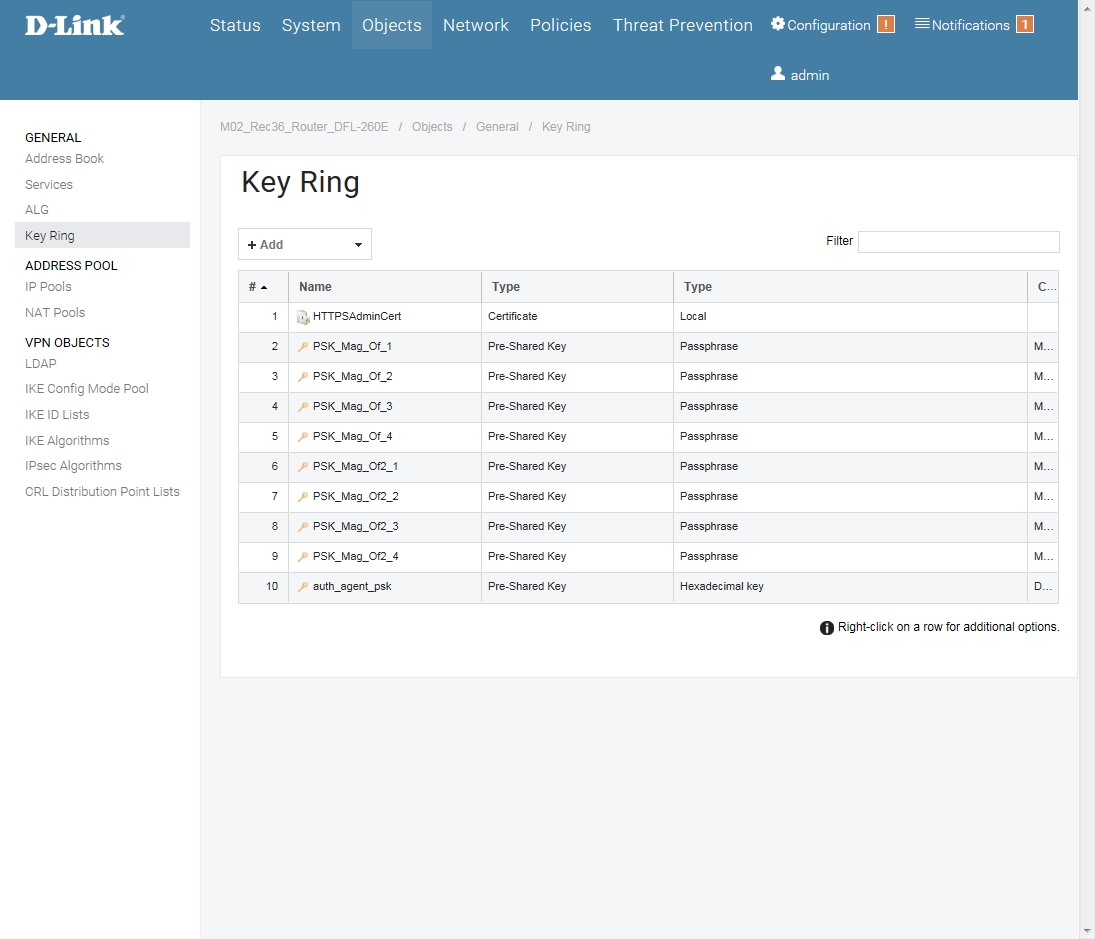Click the Configuration gear icon
The width and height of the screenshot is (1095, 939).
click(778, 24)
